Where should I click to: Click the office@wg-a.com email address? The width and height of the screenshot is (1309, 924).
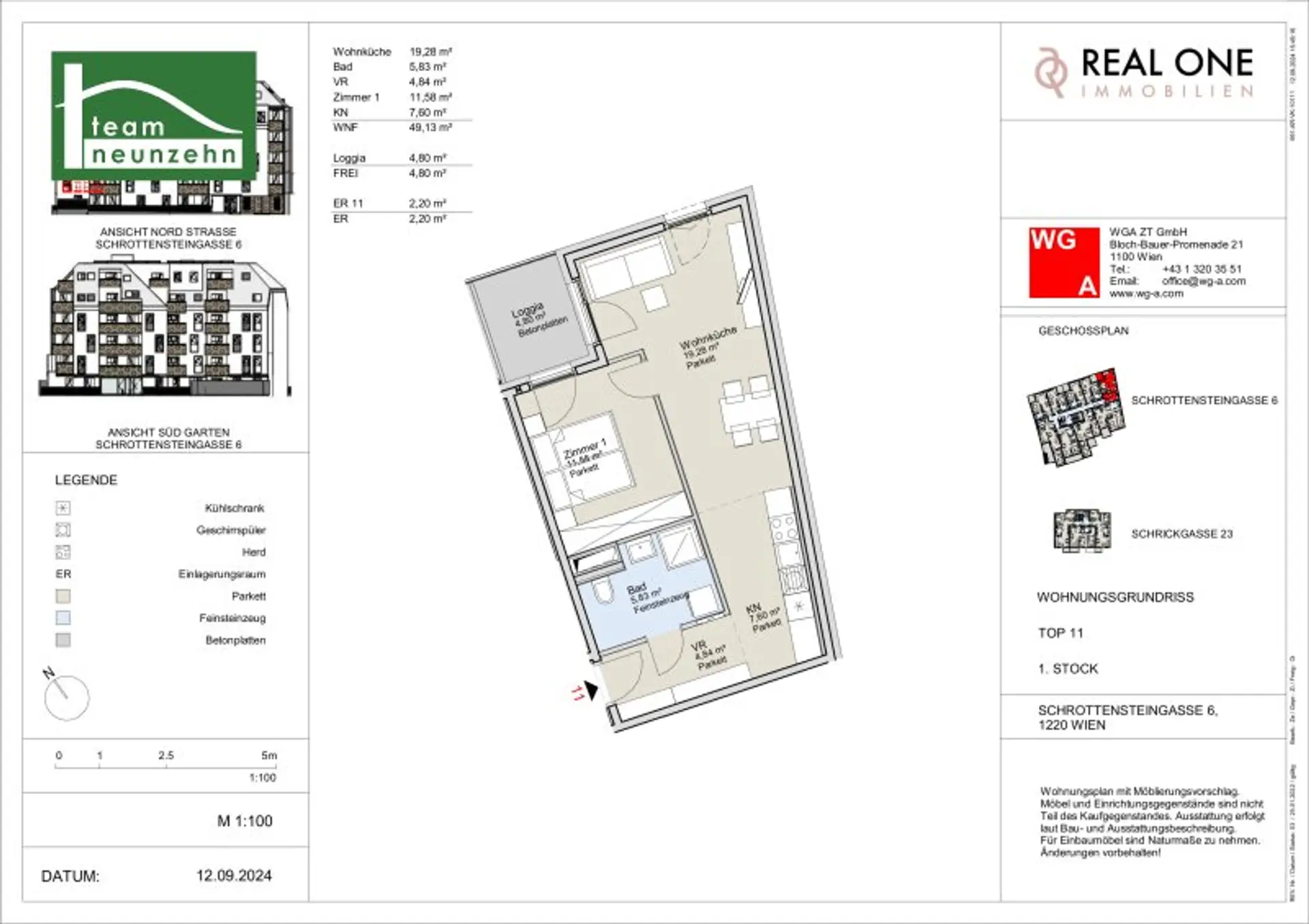coord(1203,281)
